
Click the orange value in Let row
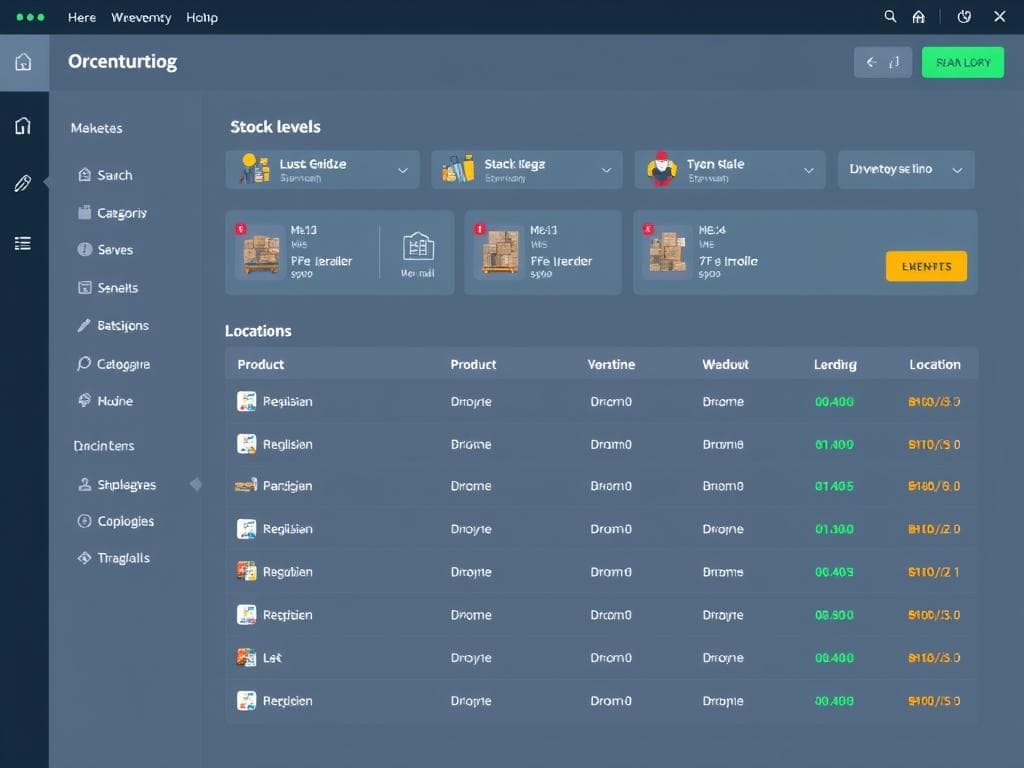coord(934,658)
